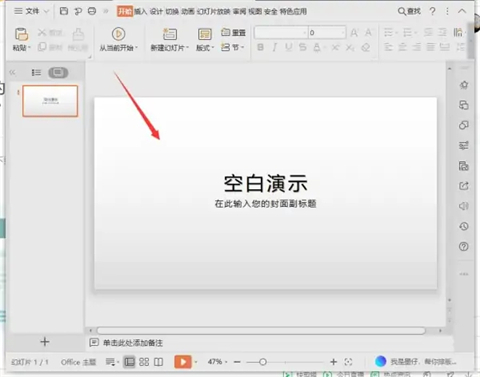The width and height of the screenshot is (480, 377).
Task: Click the zoom out minus button
Action: [237, 362]
